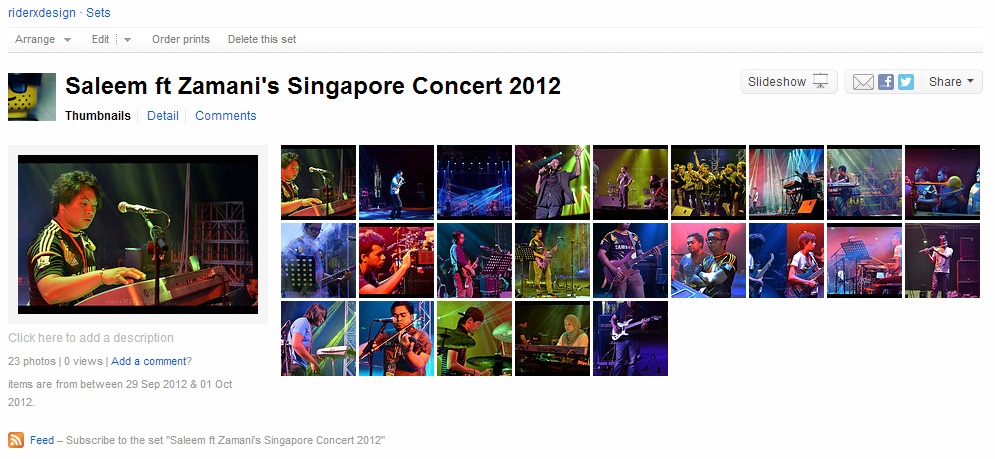This screenshot has height=459, width=995.
Task: Expand the Share dropdown
Action: point(951,82)
